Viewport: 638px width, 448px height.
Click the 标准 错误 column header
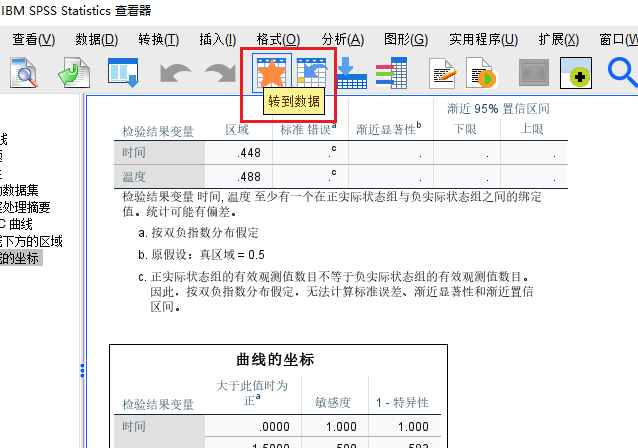coord(308,129)
